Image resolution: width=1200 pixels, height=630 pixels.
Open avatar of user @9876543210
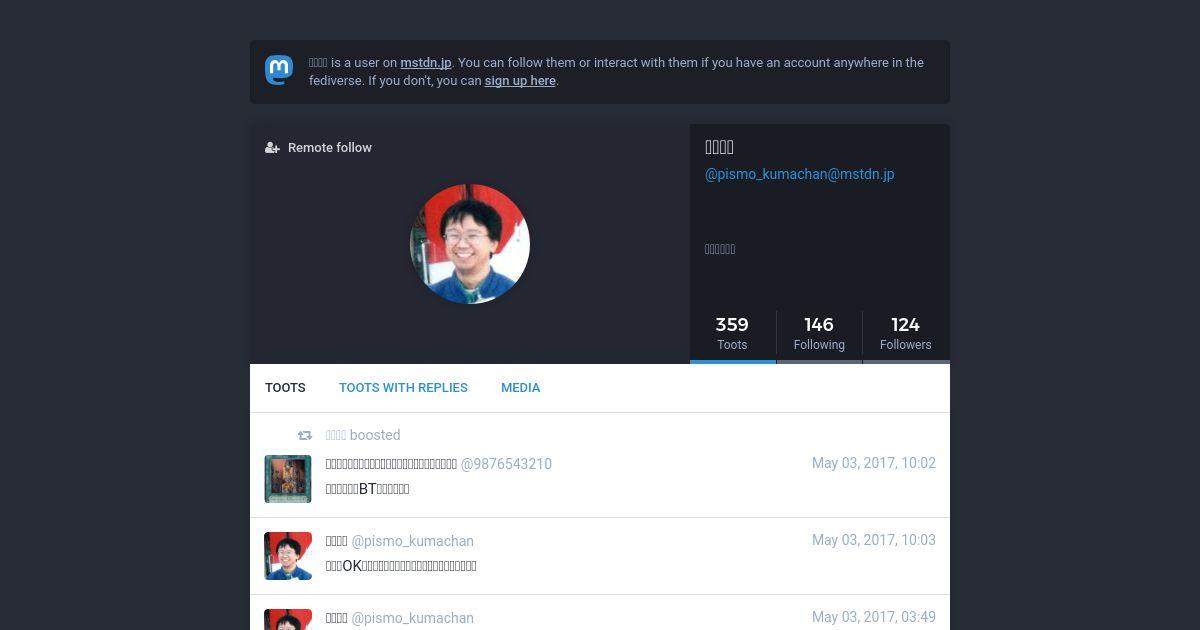pos(288,479)
